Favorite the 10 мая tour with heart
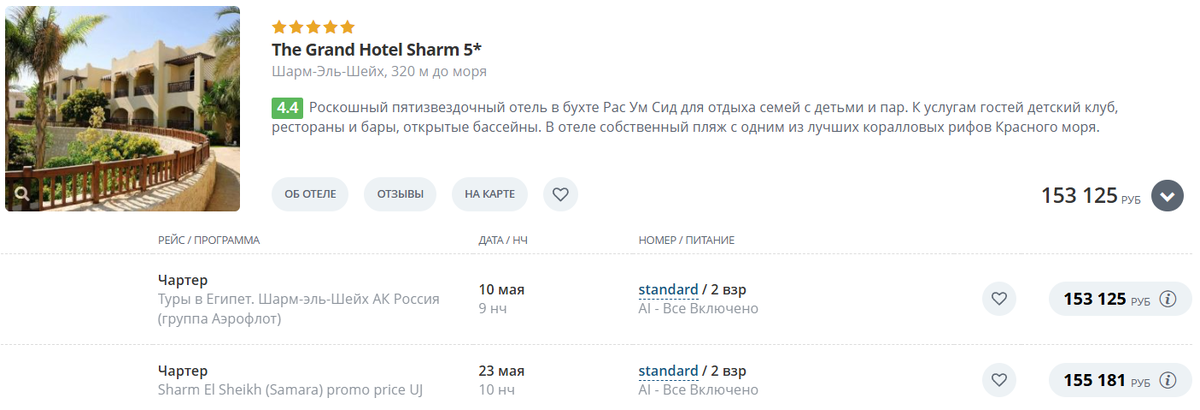The width and height of the screenshot is (1200, 410). tap(999, 299)
